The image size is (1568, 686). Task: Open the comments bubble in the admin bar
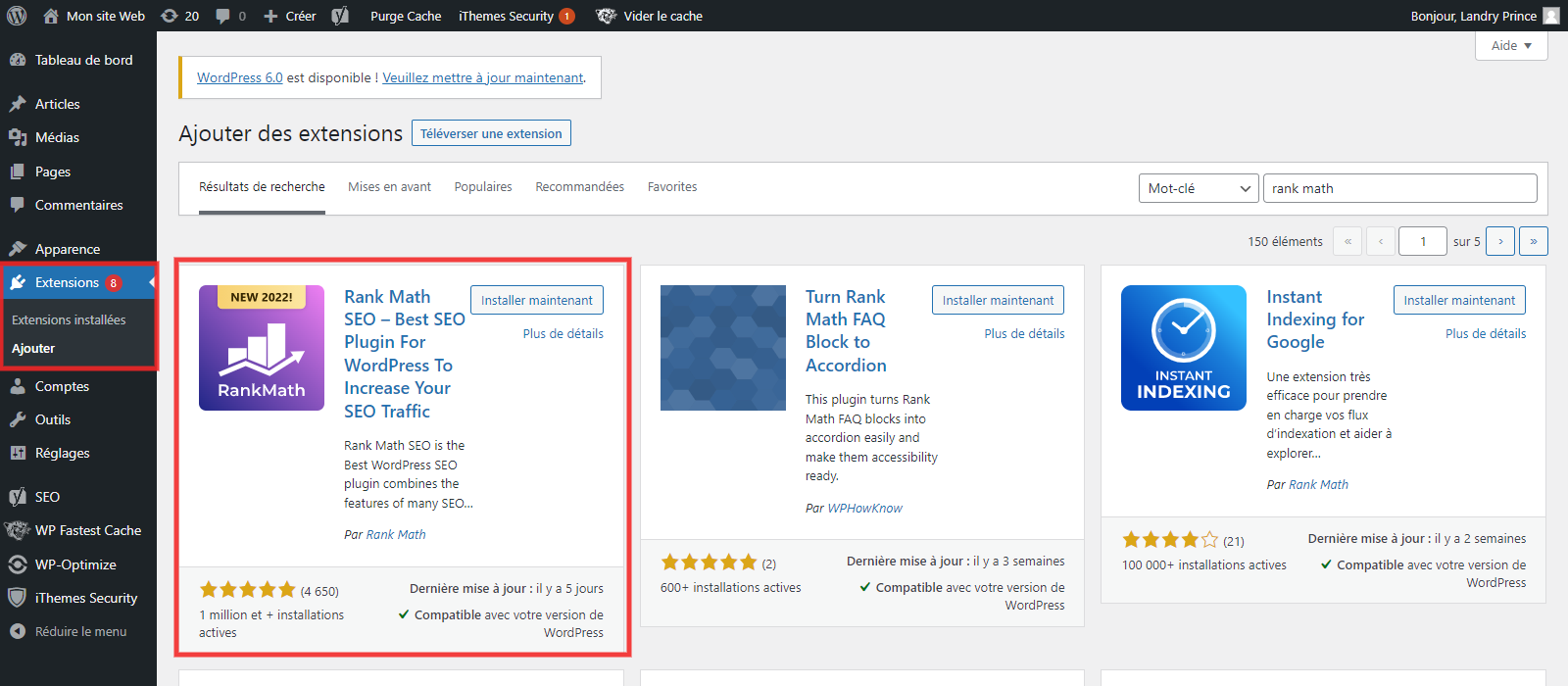[230, 16]
